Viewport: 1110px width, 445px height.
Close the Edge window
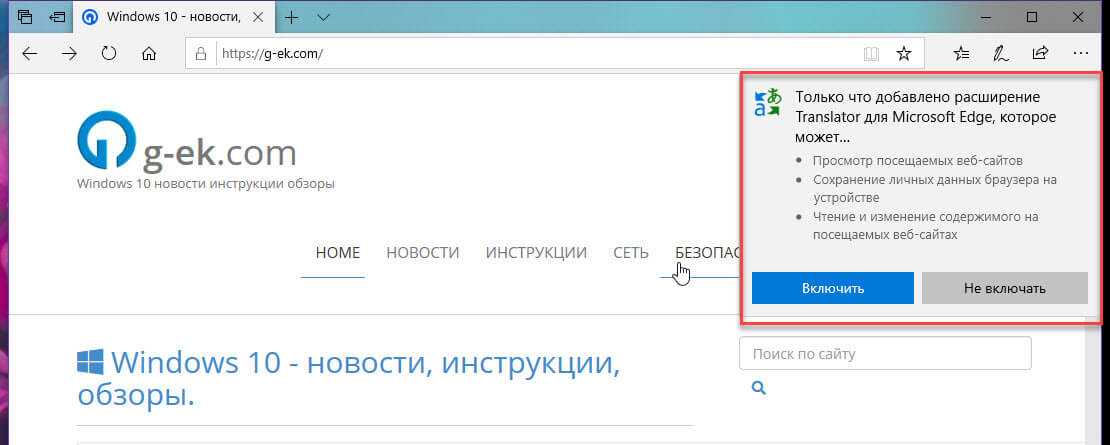click(1078, 17)
